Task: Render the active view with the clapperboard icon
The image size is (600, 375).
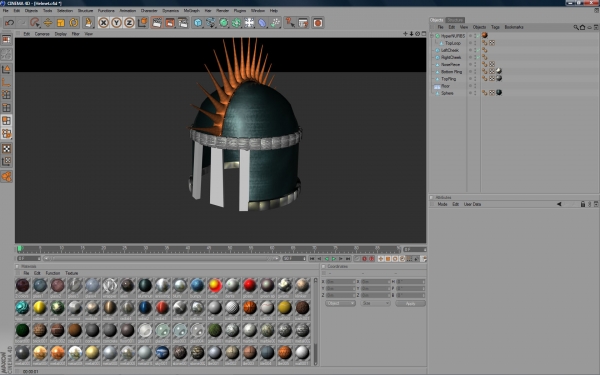Action: click(x=157, y=23)
